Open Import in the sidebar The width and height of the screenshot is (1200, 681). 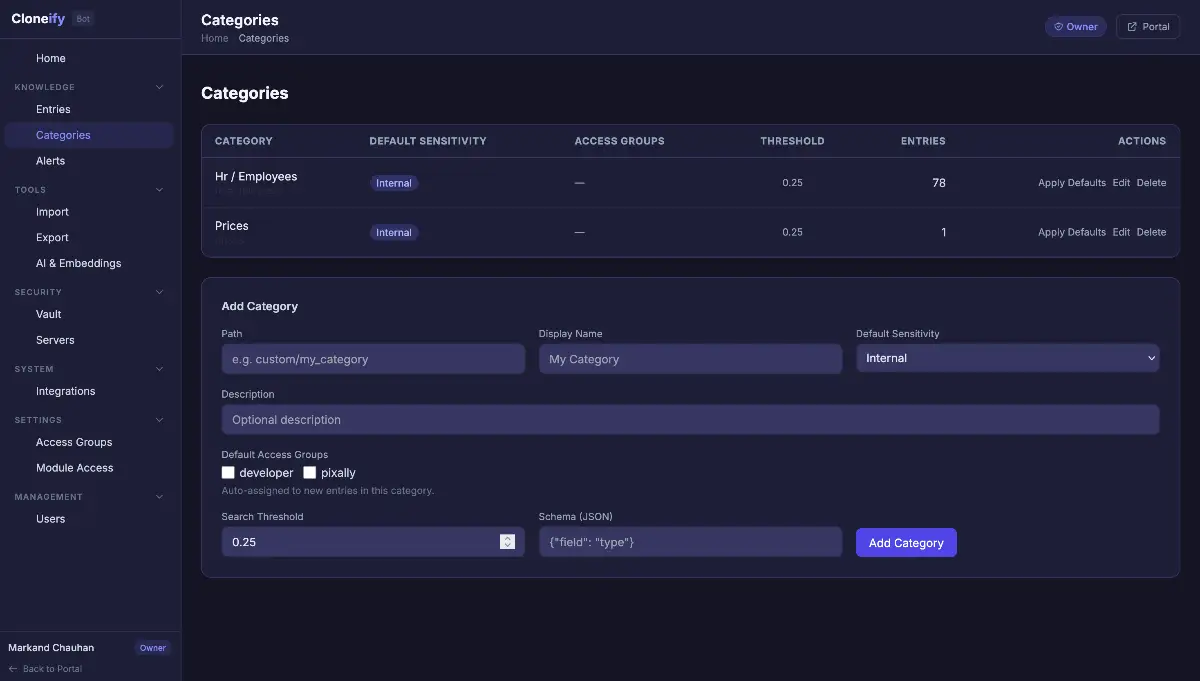(x=89, y=212)
